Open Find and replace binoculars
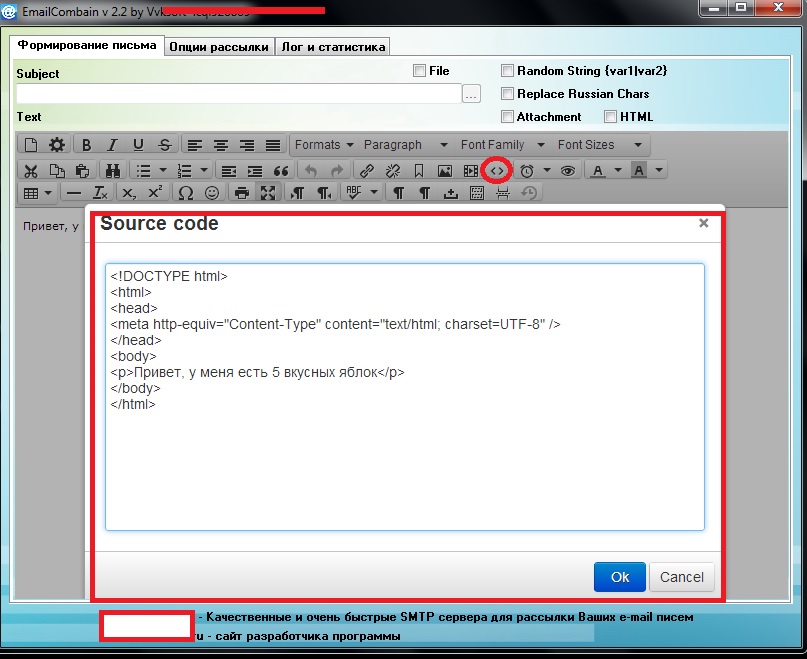807x659 pixels. (x=113, y=170)
